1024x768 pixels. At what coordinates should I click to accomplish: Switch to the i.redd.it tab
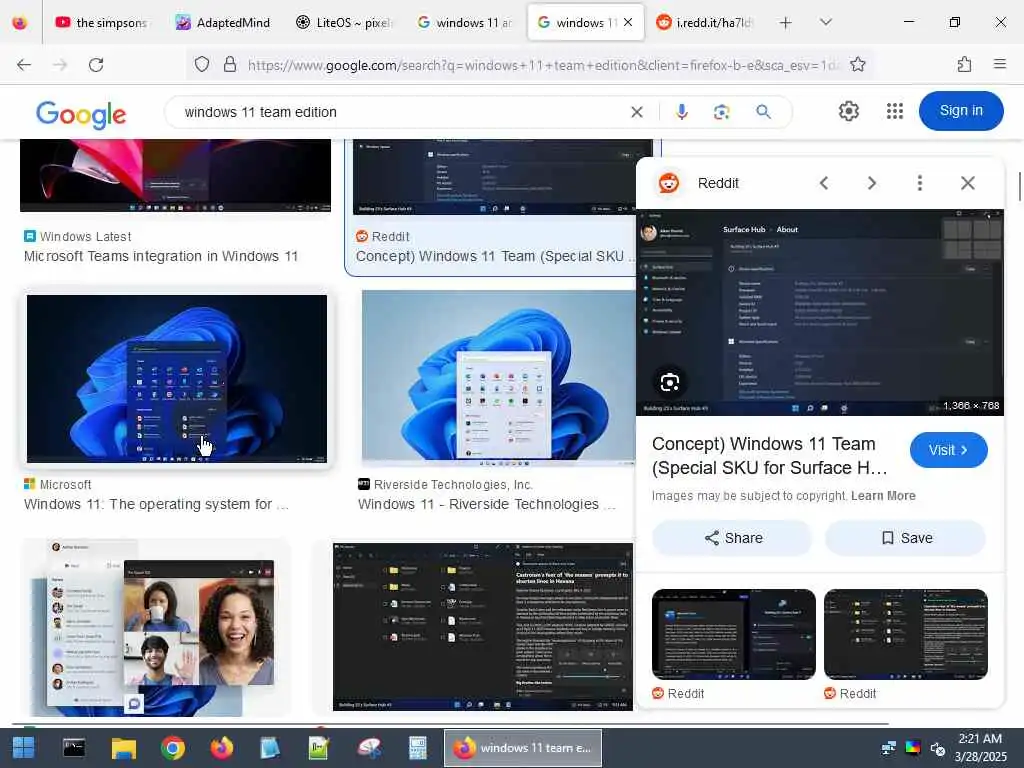tap(704, 23)
